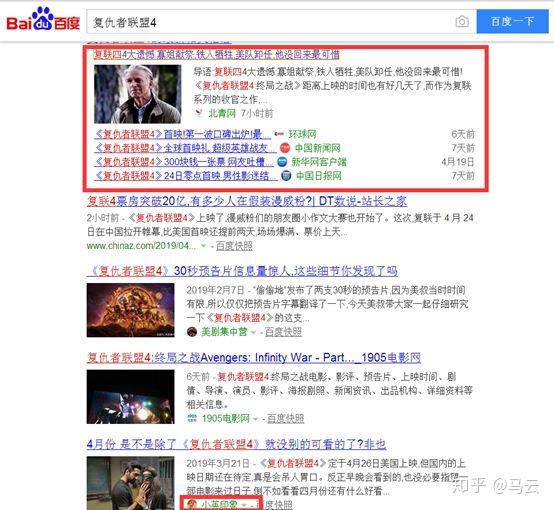Open 4月份 是不是除了 result title

(x=236, y=444)
